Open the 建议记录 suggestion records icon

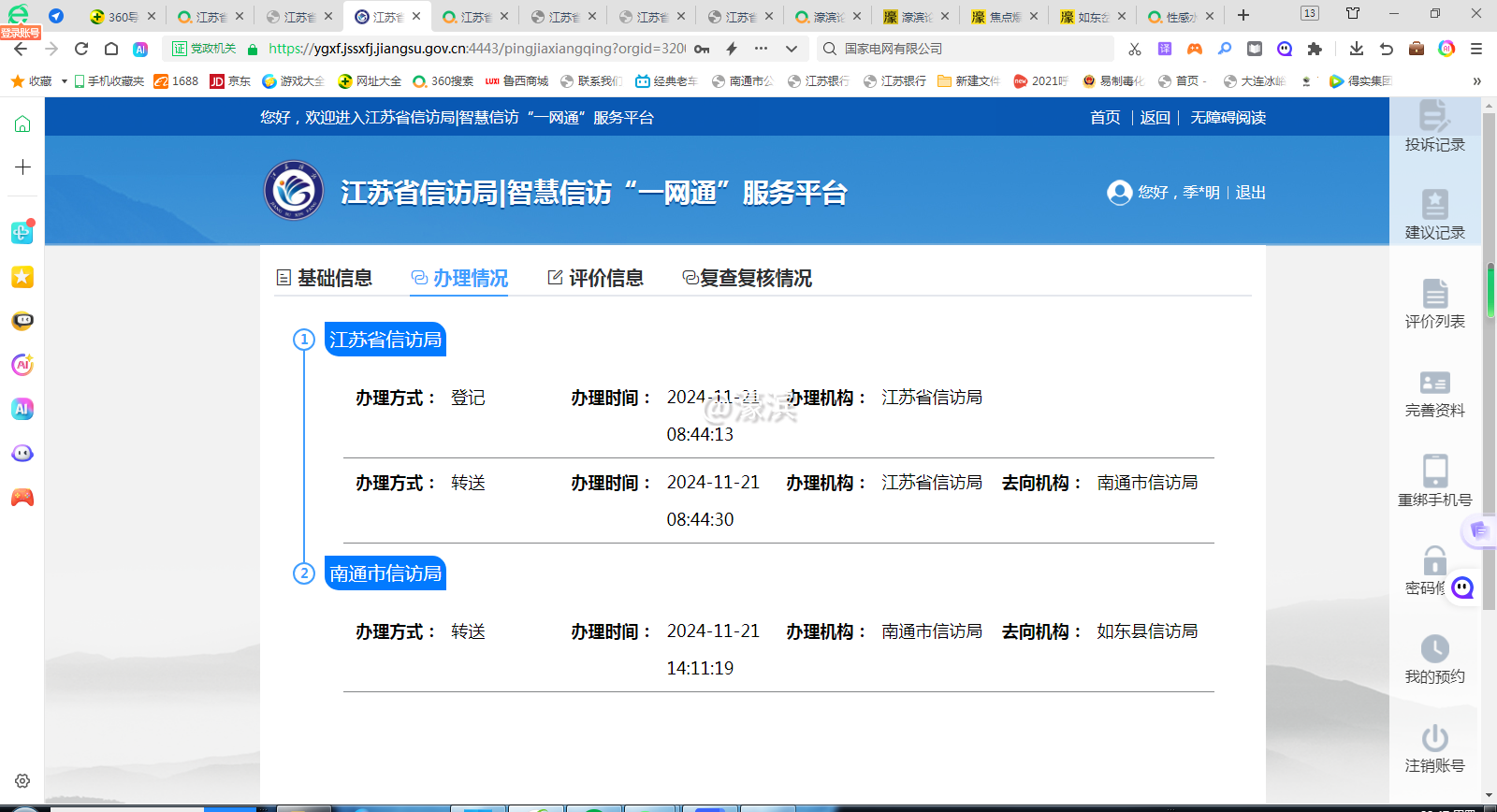(1434, 204)
